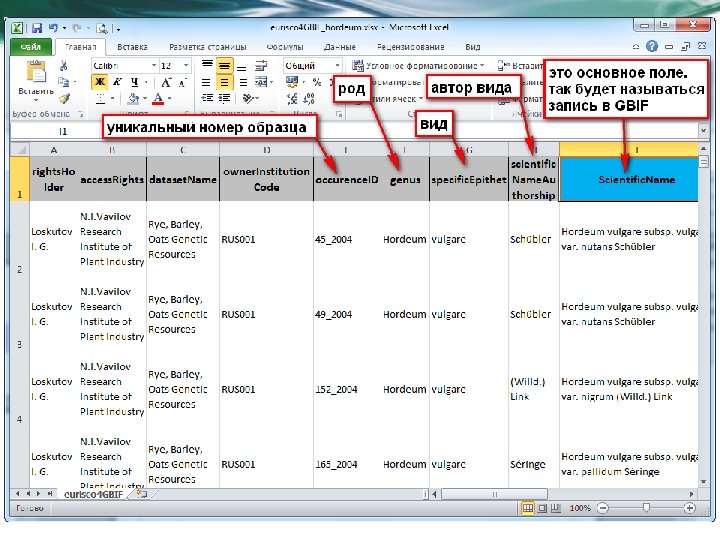The image size is (720, 540).
Task: Toggle Center horizontal alignment
Action: (x=224, y=83)
